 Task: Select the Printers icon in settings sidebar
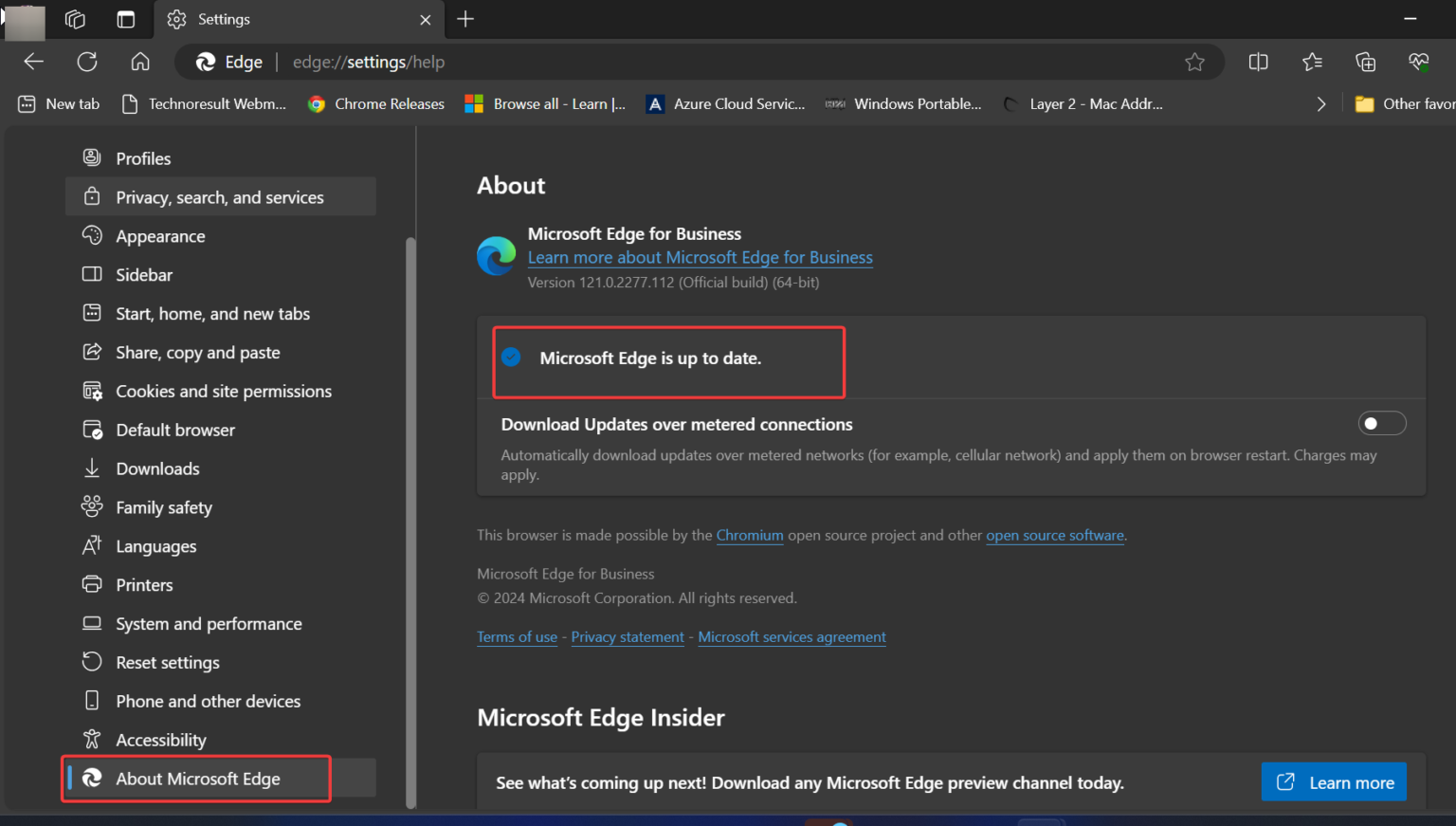tap(92, 584)
